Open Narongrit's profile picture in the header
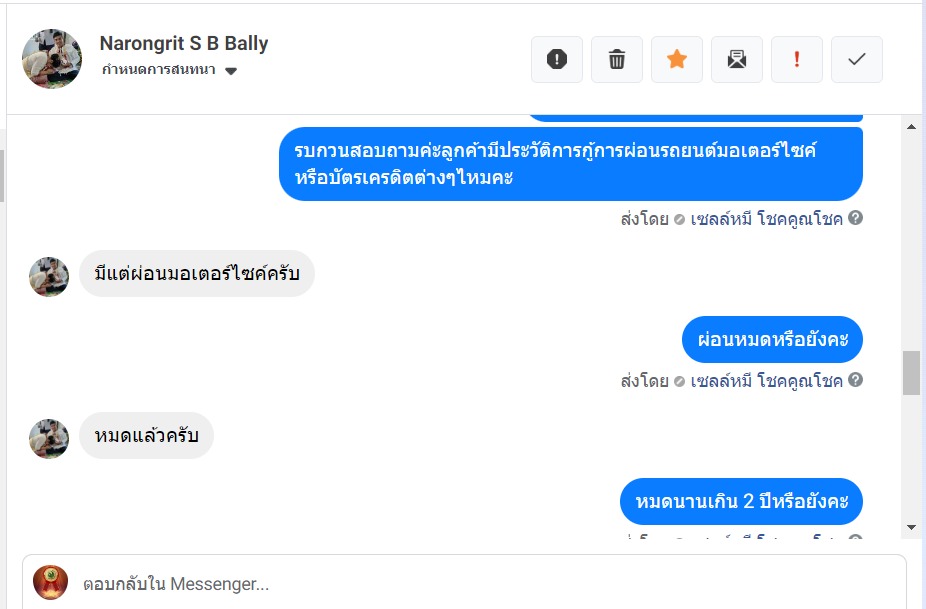The height and width of the screenshot is (609, 926). point(52,59)
